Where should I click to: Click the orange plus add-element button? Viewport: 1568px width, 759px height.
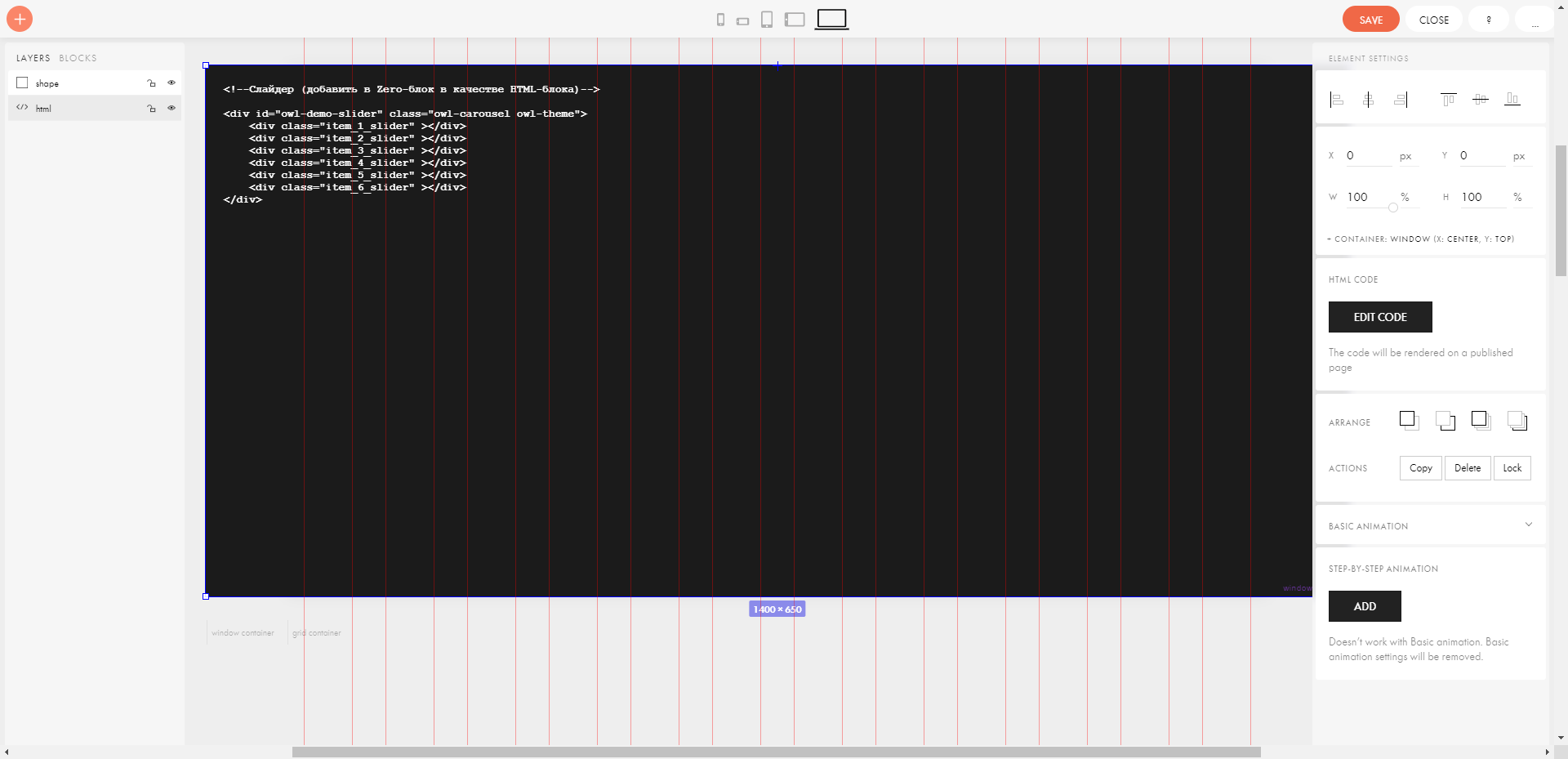point(20,19)
